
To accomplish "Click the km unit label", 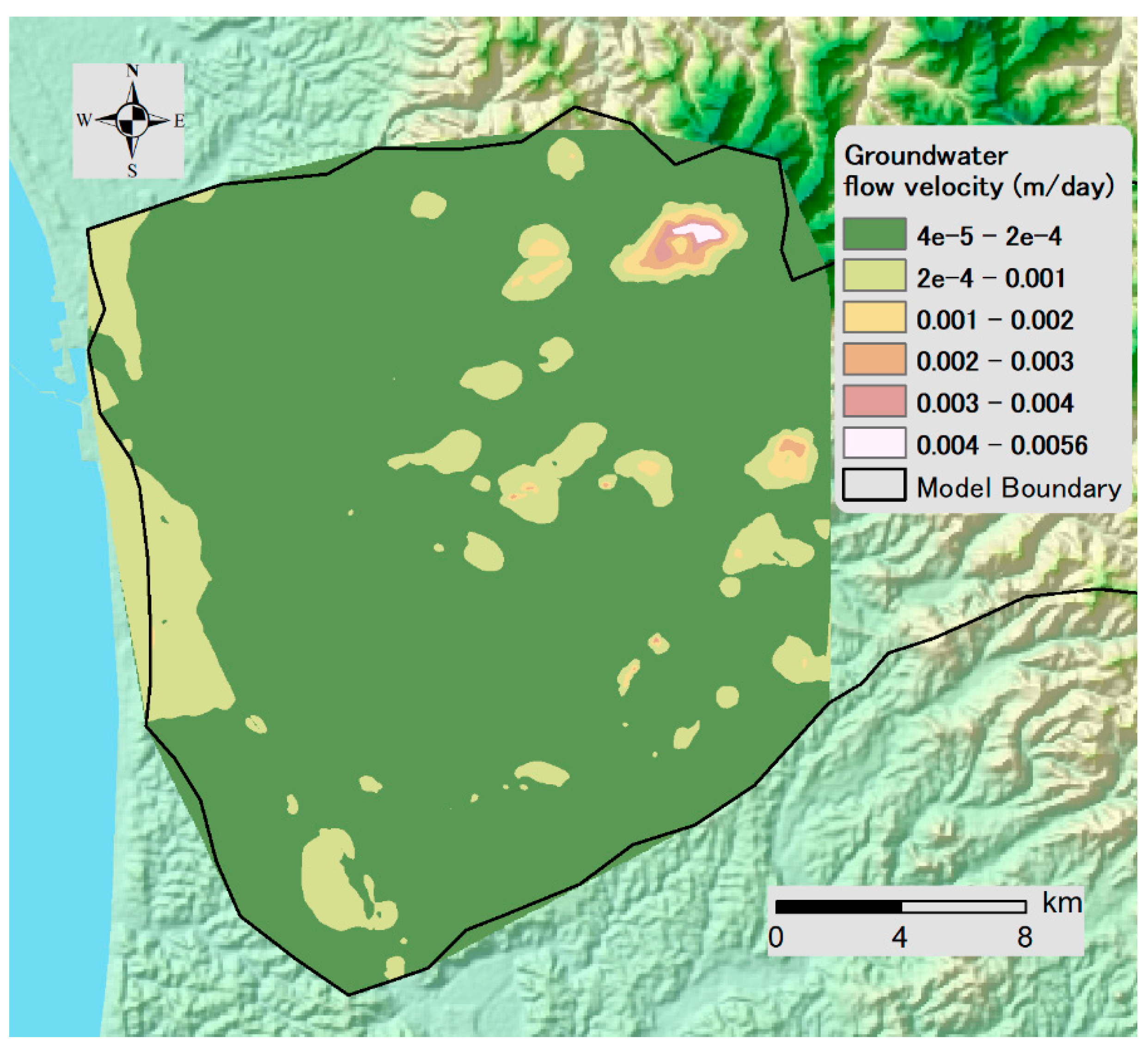I will [x=1062, y=904].
